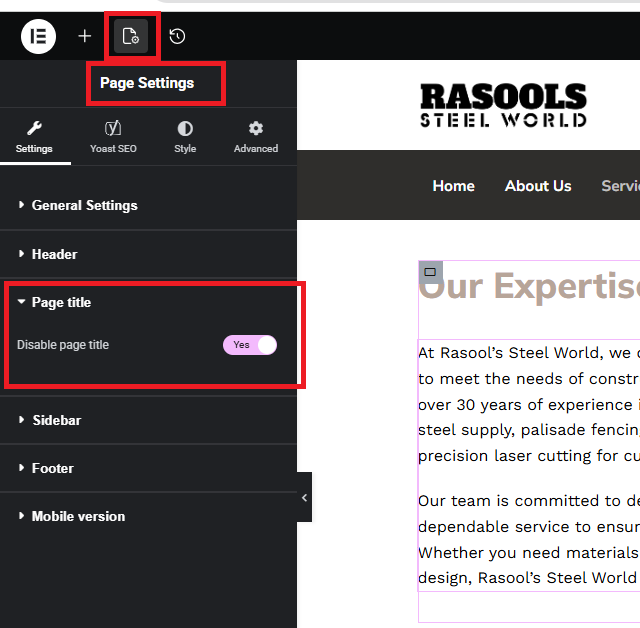Open Page Settings document icon
Screen dimensions: 640x628
tap(131, 36)
